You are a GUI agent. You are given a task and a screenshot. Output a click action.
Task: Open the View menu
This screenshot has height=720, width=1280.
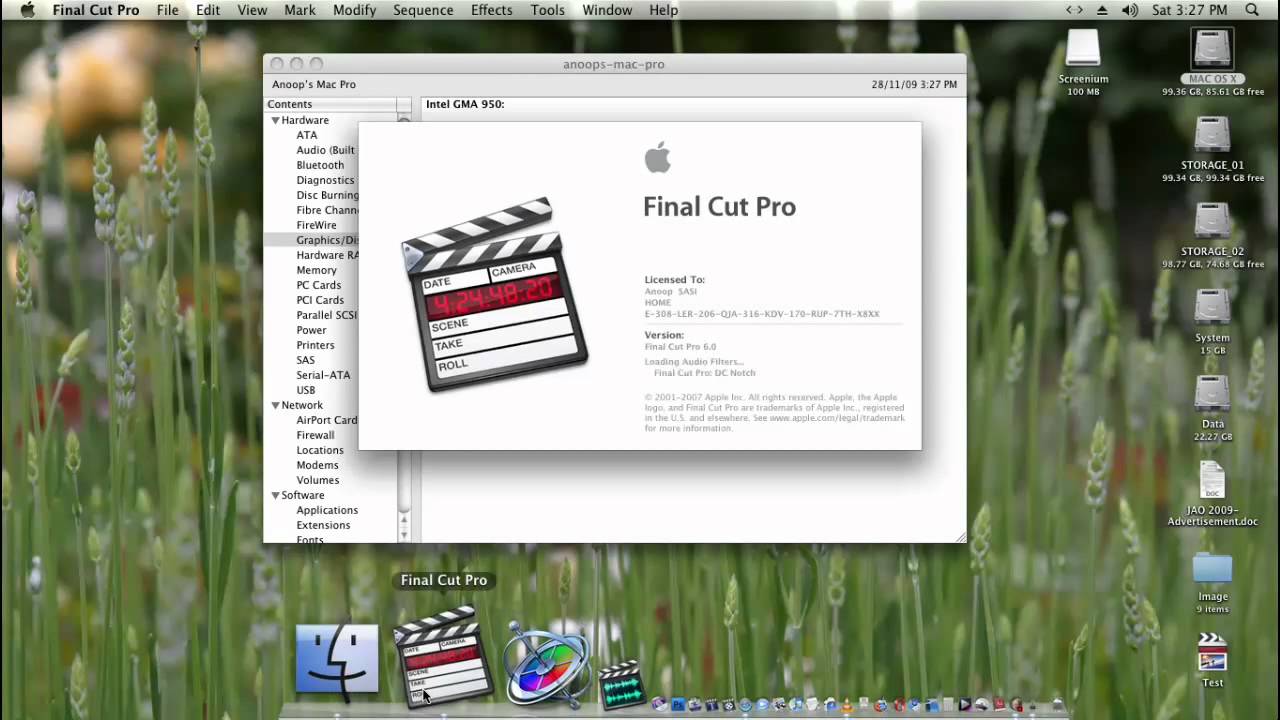pyautogui.click(x=252, y=10)
